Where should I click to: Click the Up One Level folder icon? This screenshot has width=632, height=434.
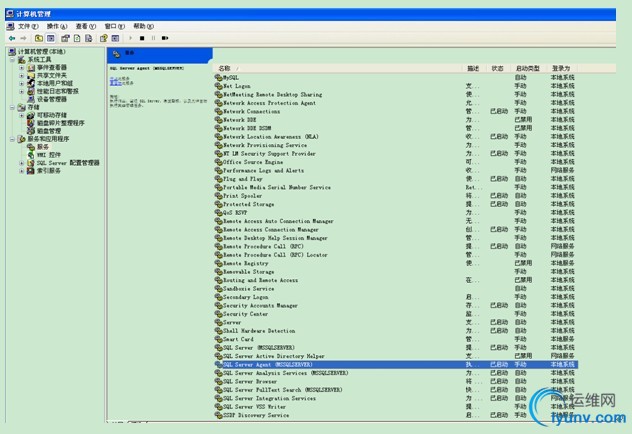(39, 38)
